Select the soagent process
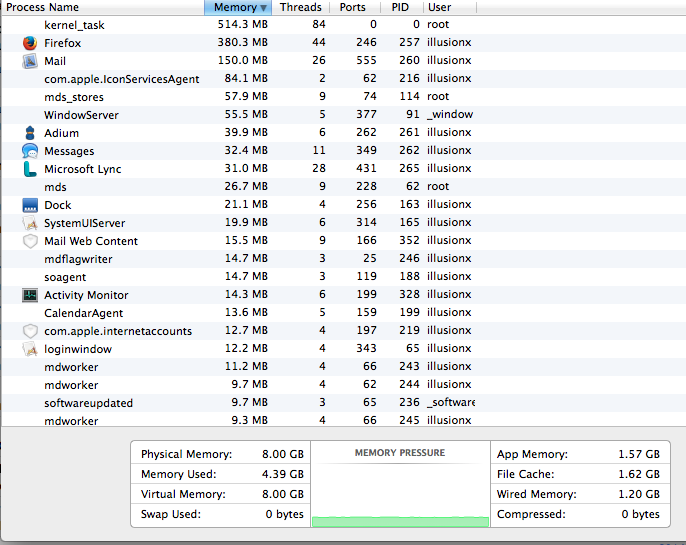The height and width of the screenshot is (545, 686). click(343, 277)
